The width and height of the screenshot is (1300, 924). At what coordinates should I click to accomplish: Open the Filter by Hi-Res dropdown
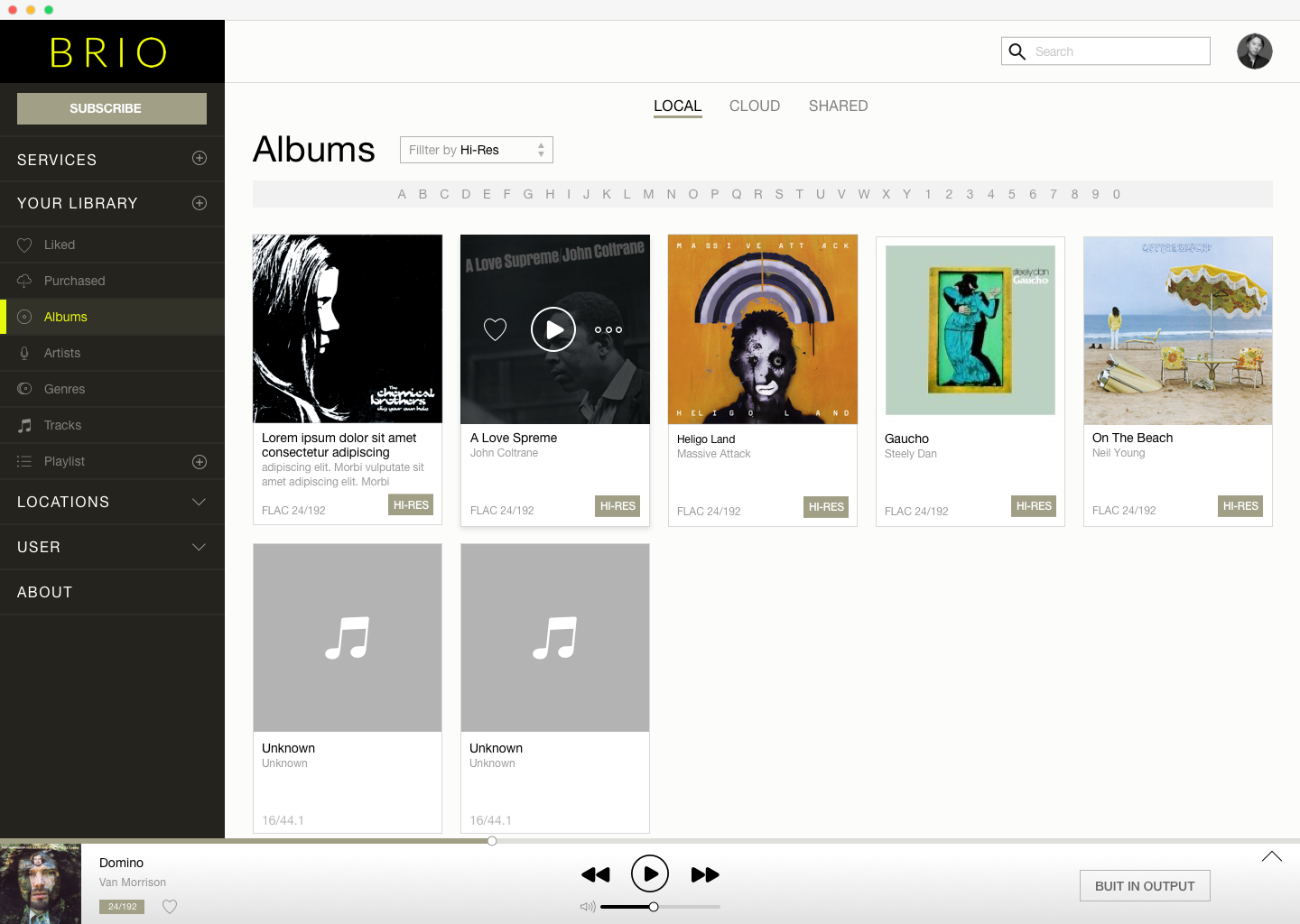click(477, 150)
